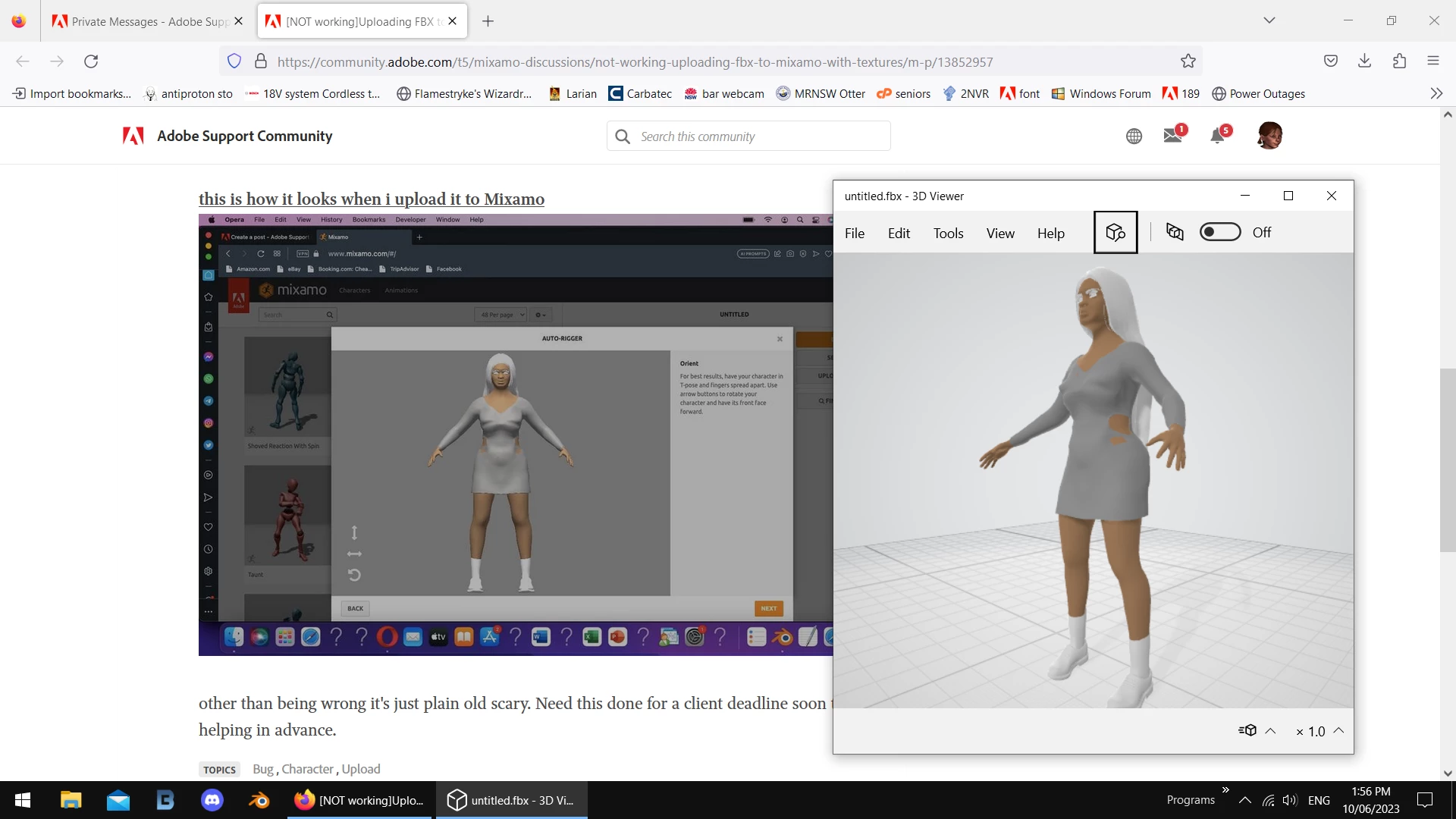
Task: Show more bookmarks chevron
Action: coord(1436,93)
